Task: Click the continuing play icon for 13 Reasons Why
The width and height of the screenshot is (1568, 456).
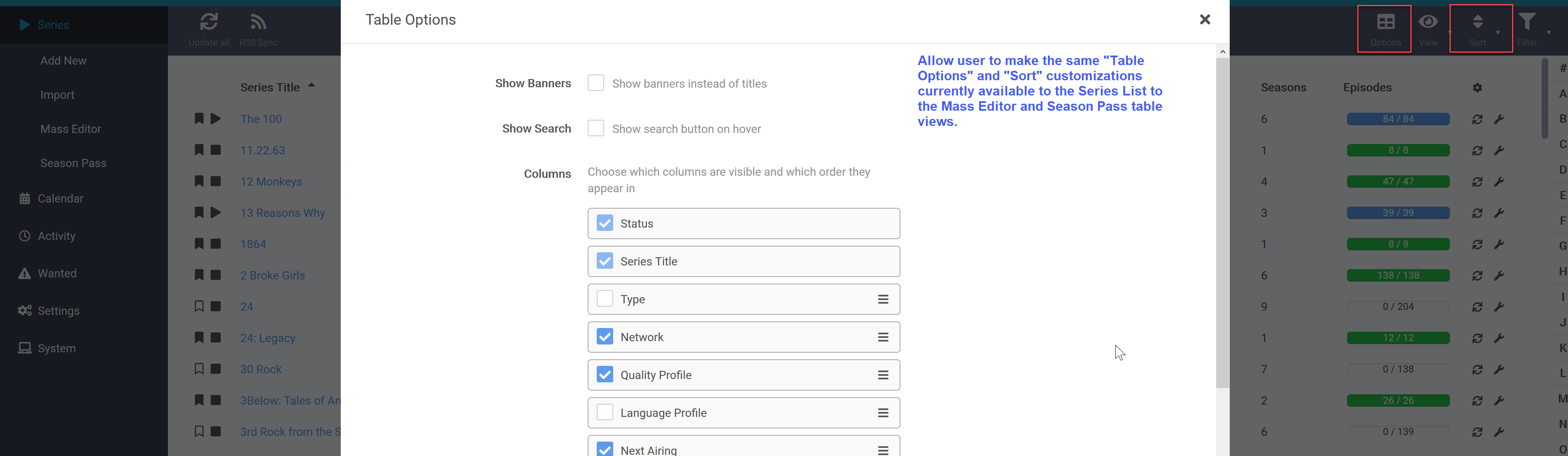Action: pos(216,212)
